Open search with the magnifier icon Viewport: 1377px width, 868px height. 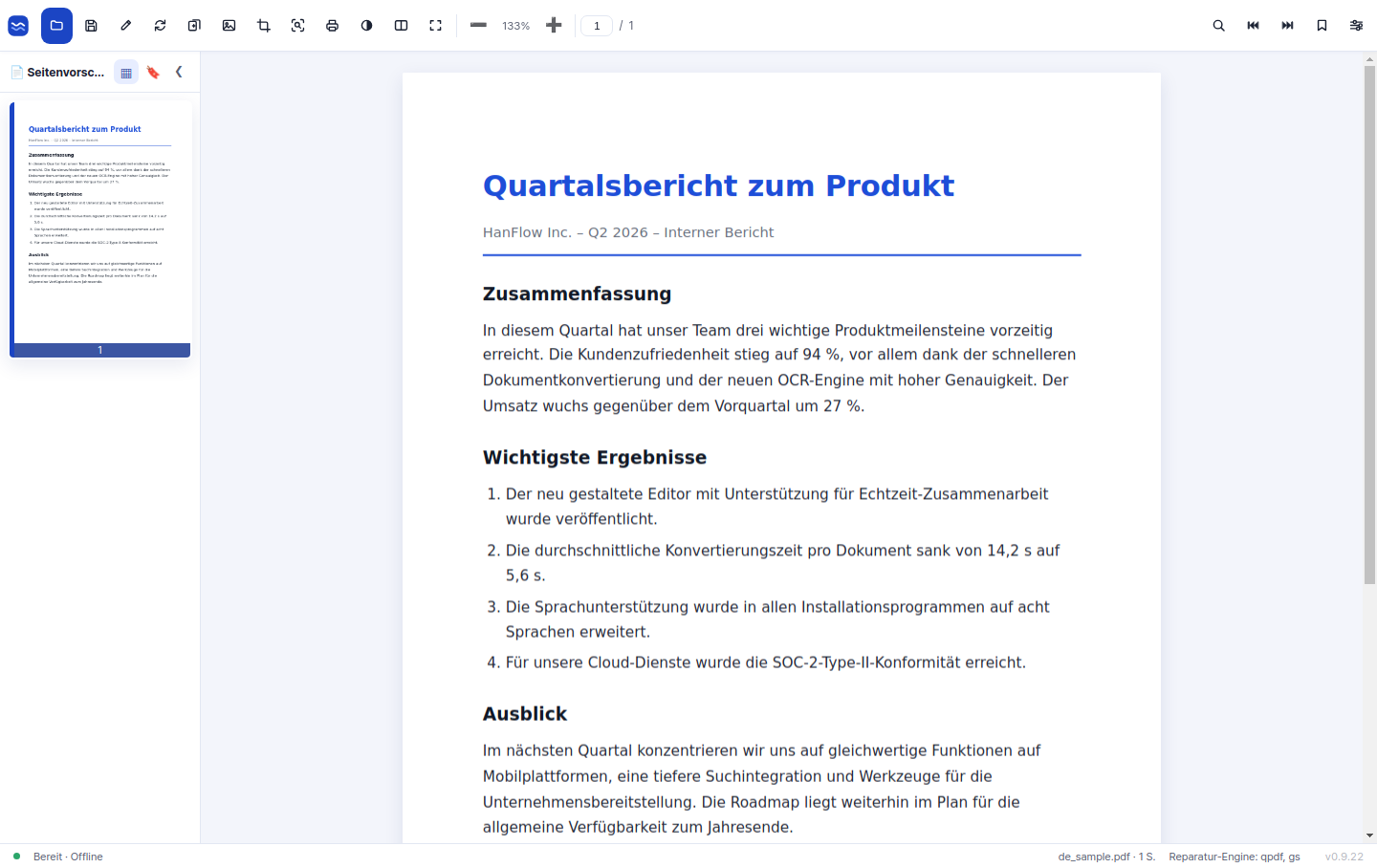(1218, 26)
